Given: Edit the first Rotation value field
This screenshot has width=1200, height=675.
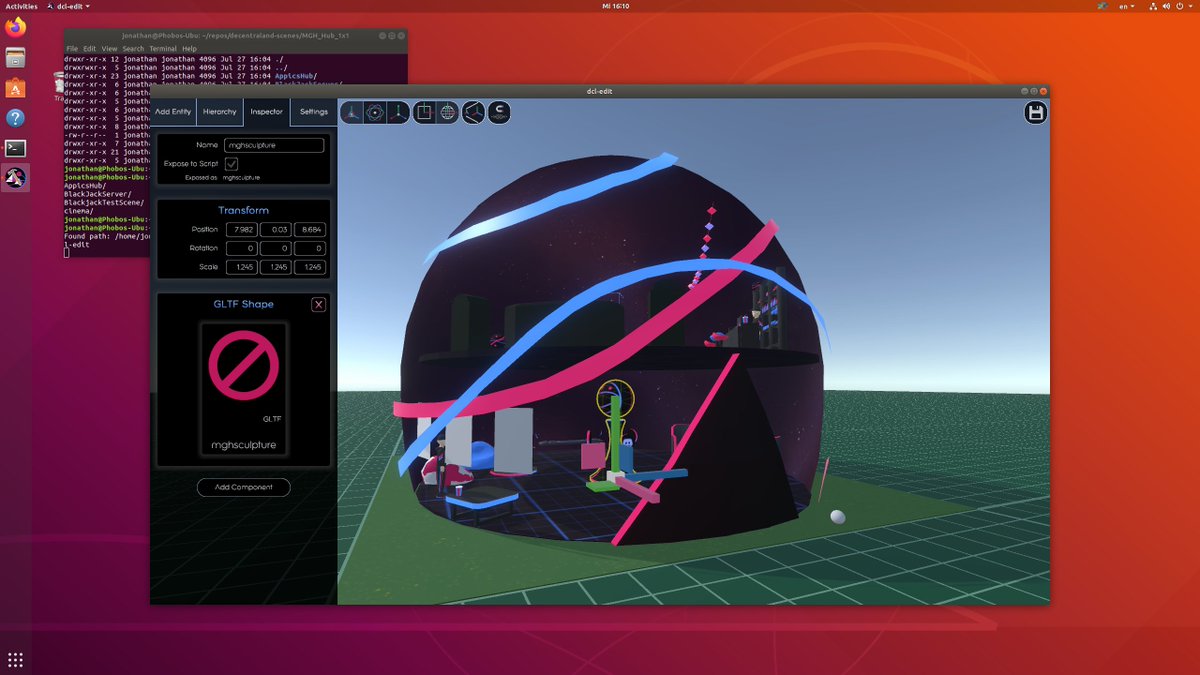Looking at the screenshot, I should (241, 248).
